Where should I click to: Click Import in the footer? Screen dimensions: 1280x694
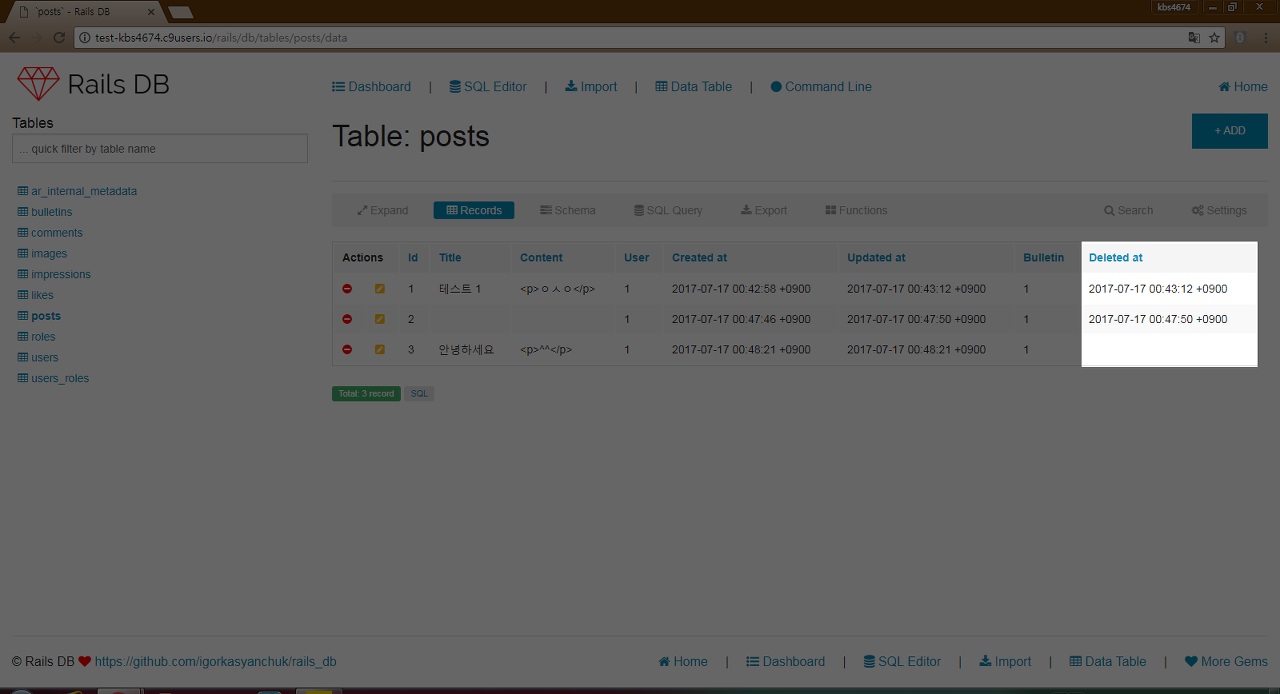point(1005,662)
